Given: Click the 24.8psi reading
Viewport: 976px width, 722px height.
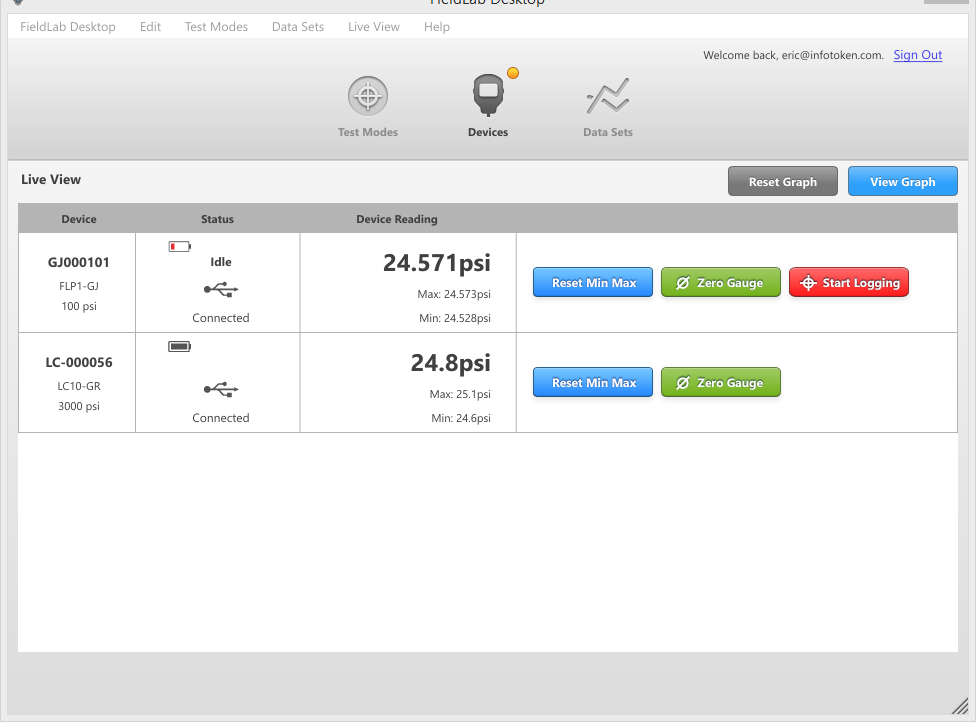Looking at the screenshot, I should [x=450, y=363].
